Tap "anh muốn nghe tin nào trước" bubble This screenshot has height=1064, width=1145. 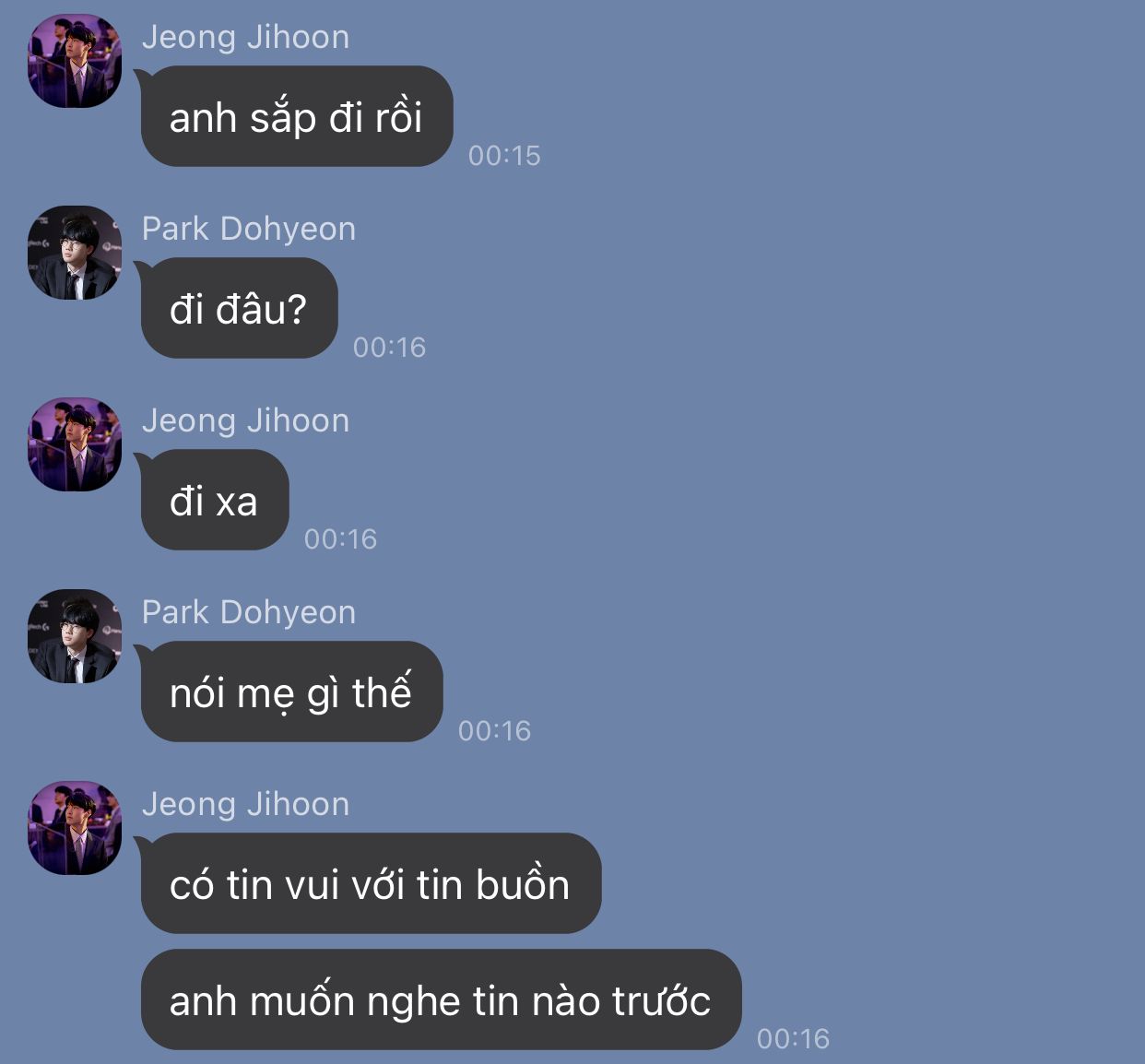point(441,999)
